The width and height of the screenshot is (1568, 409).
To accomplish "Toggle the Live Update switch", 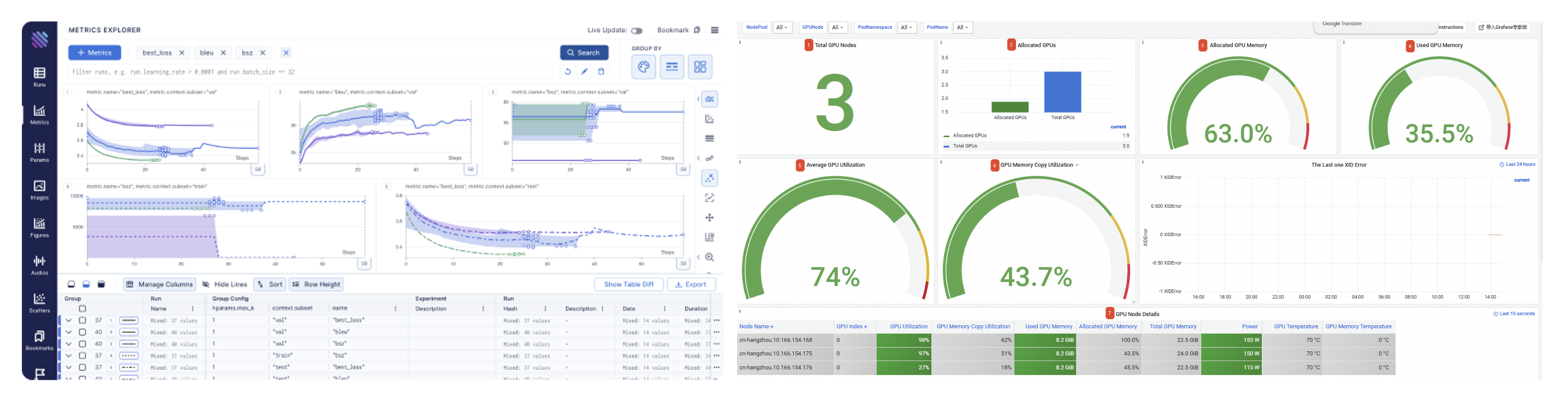I will (637, 30).
